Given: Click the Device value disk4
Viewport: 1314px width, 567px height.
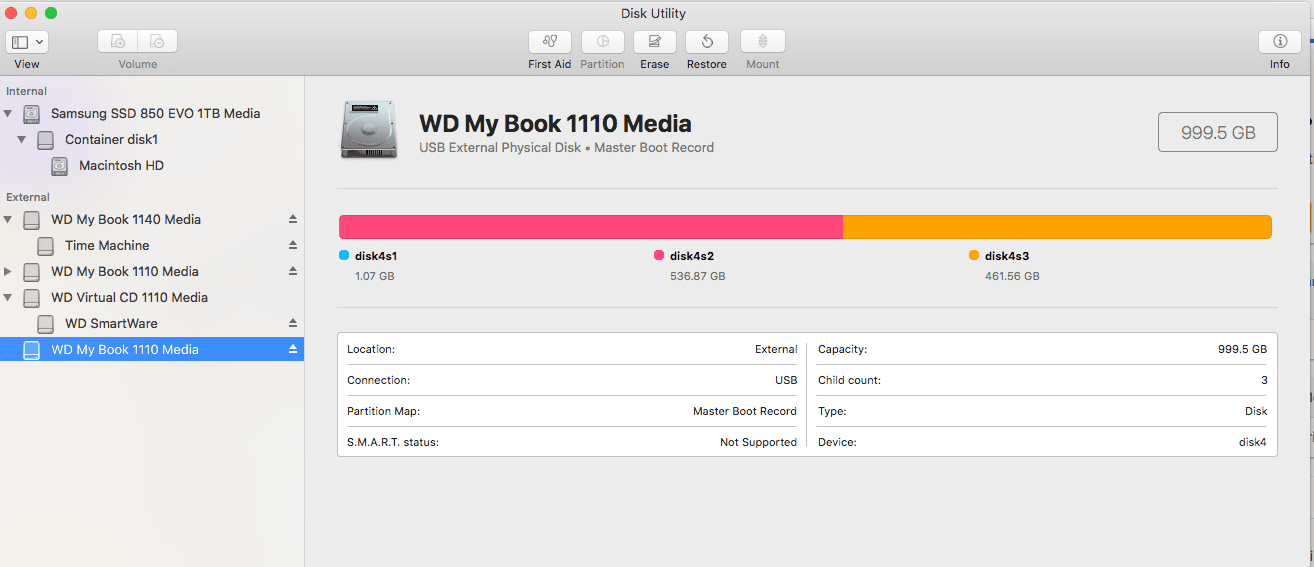Looking at the screenshot, I should [x=1253, y=442].
